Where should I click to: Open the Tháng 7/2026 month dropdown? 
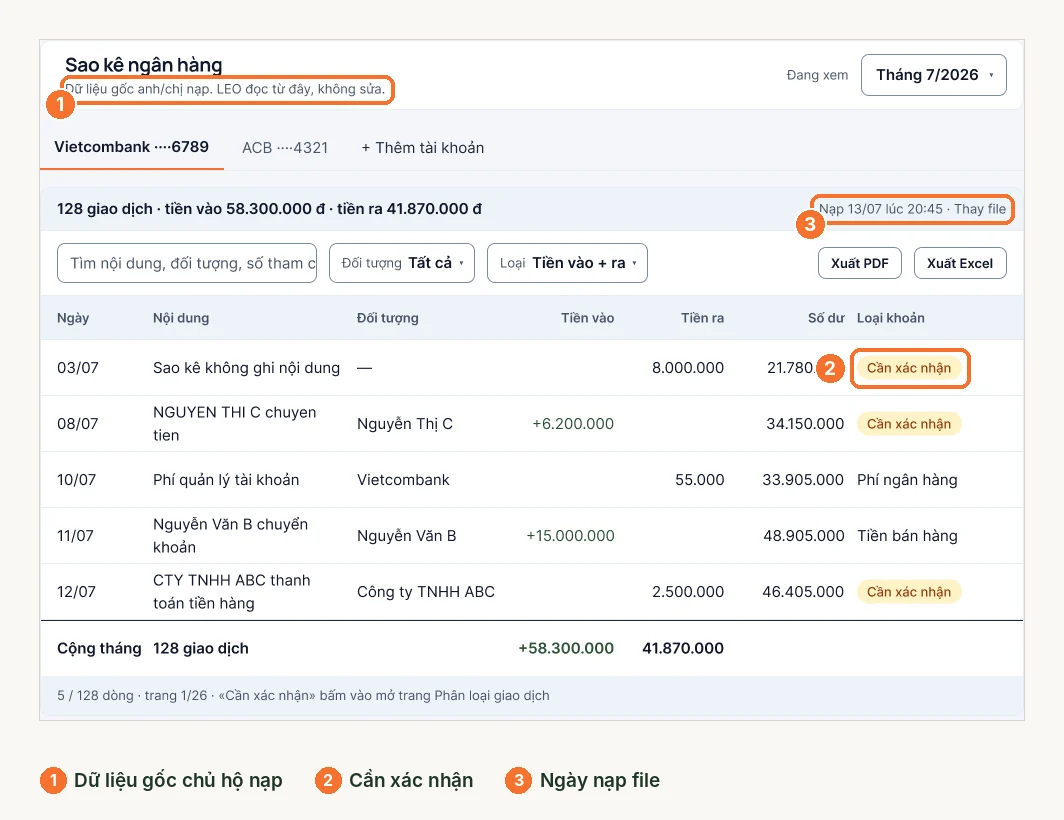933,75
